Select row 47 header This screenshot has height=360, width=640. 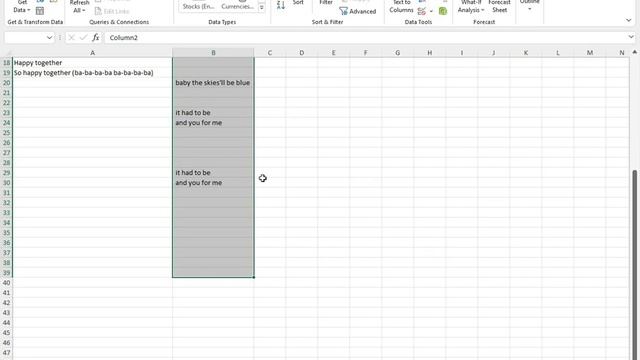coord(7,353)
